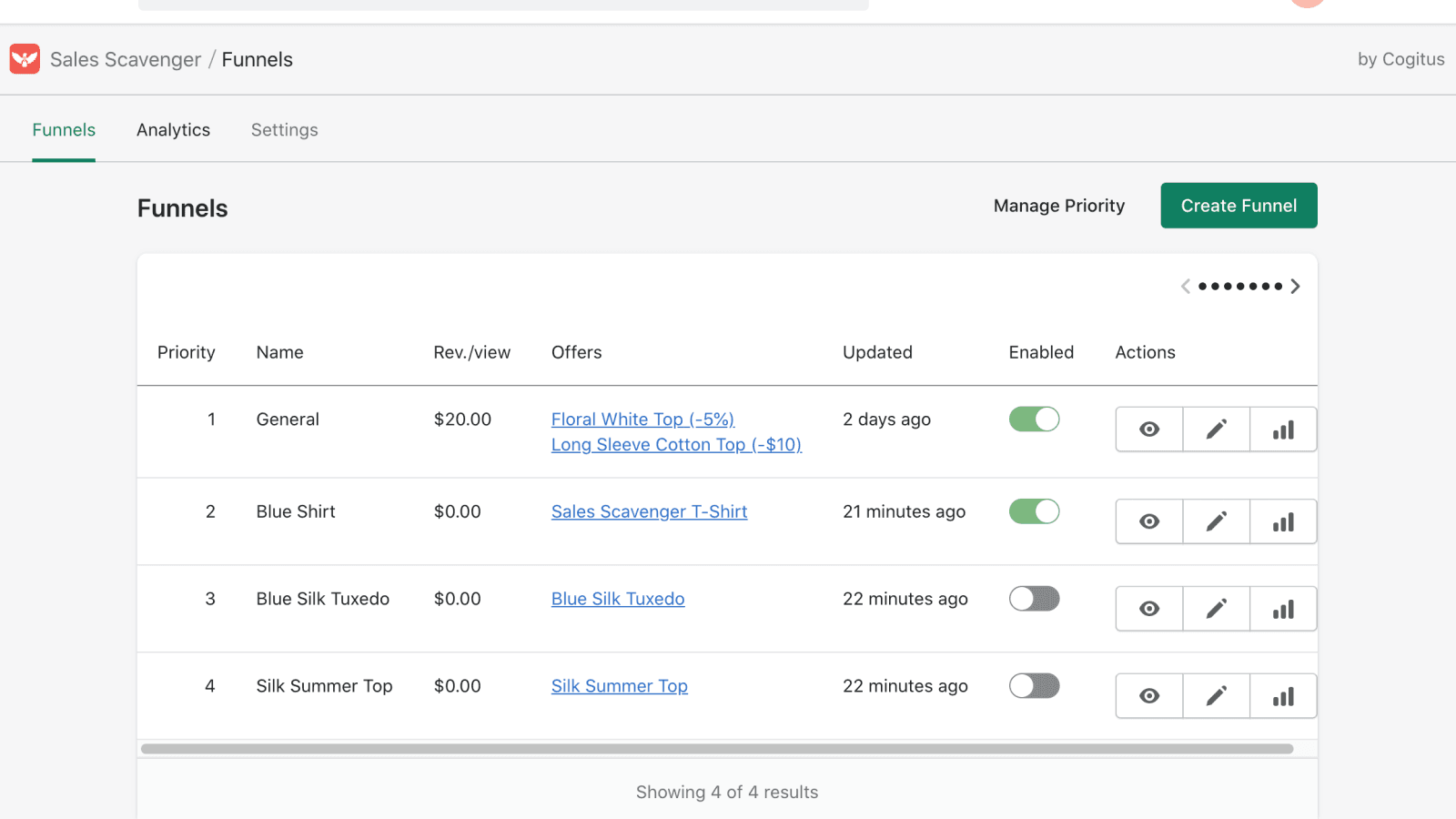This screenshot has height=819, width=1456.
Task: Enable the Blue Silk Tuxedo funnel toggle
Action: tap(1034, 598)
